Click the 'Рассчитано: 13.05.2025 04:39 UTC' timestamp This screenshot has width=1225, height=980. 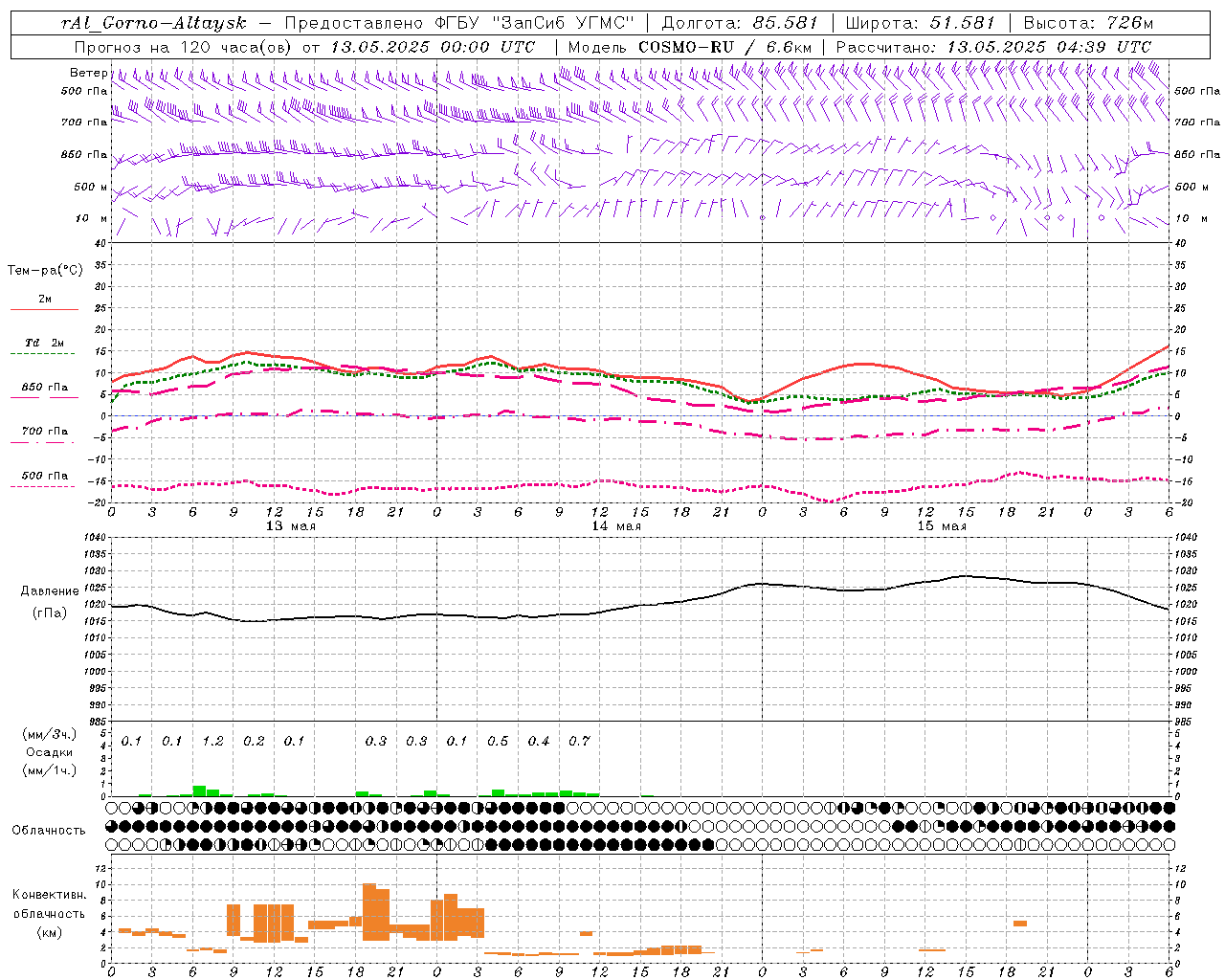[x=993, y=47]
